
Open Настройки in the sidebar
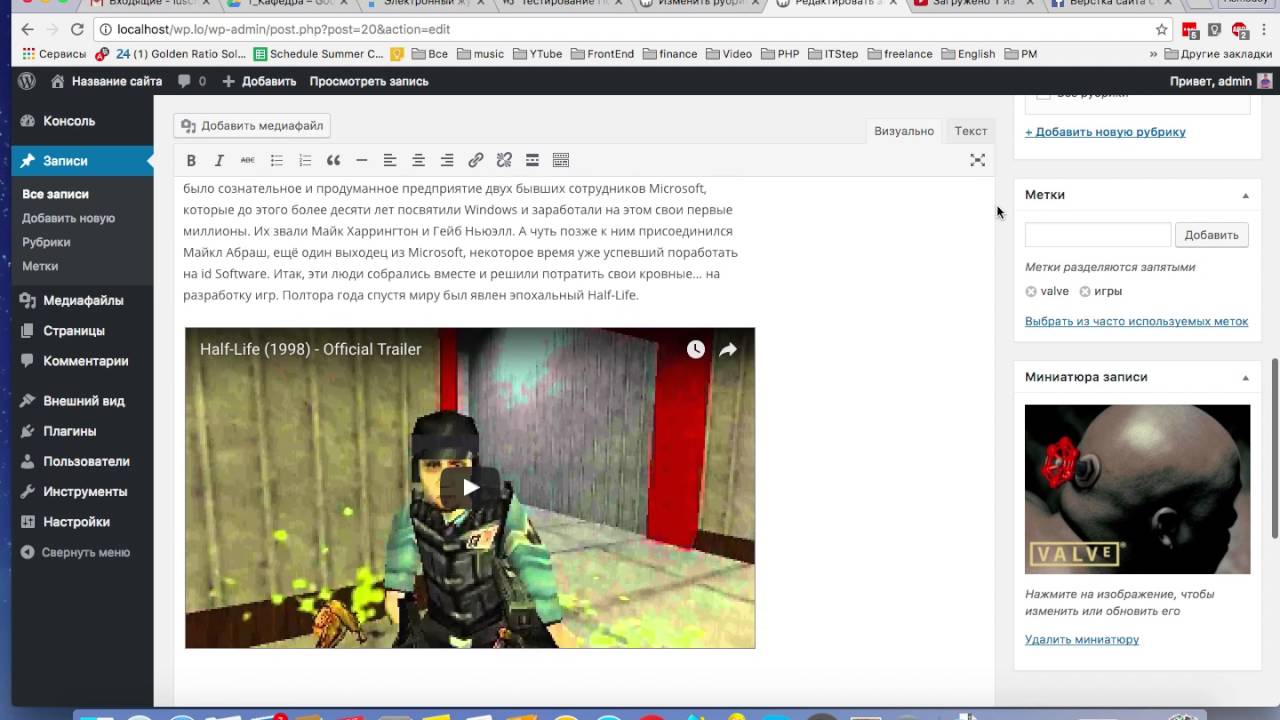coord(82,522)
